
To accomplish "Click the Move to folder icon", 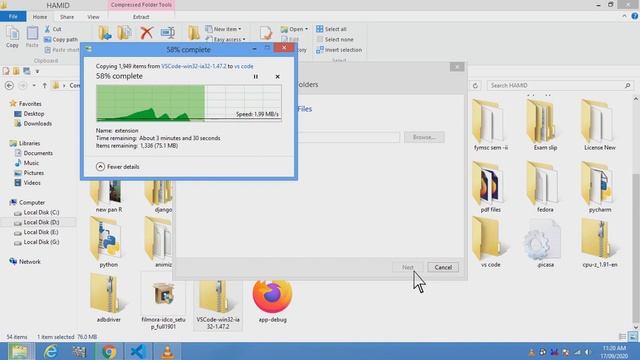I will coord(104,33).
